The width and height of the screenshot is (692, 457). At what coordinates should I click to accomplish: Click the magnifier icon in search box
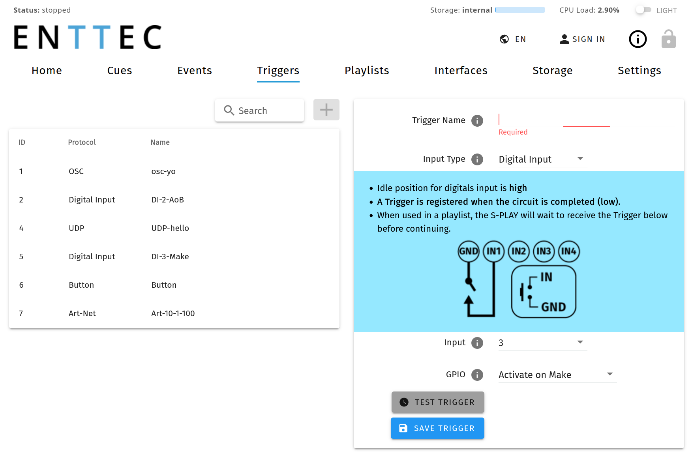(x=229, y=110)
